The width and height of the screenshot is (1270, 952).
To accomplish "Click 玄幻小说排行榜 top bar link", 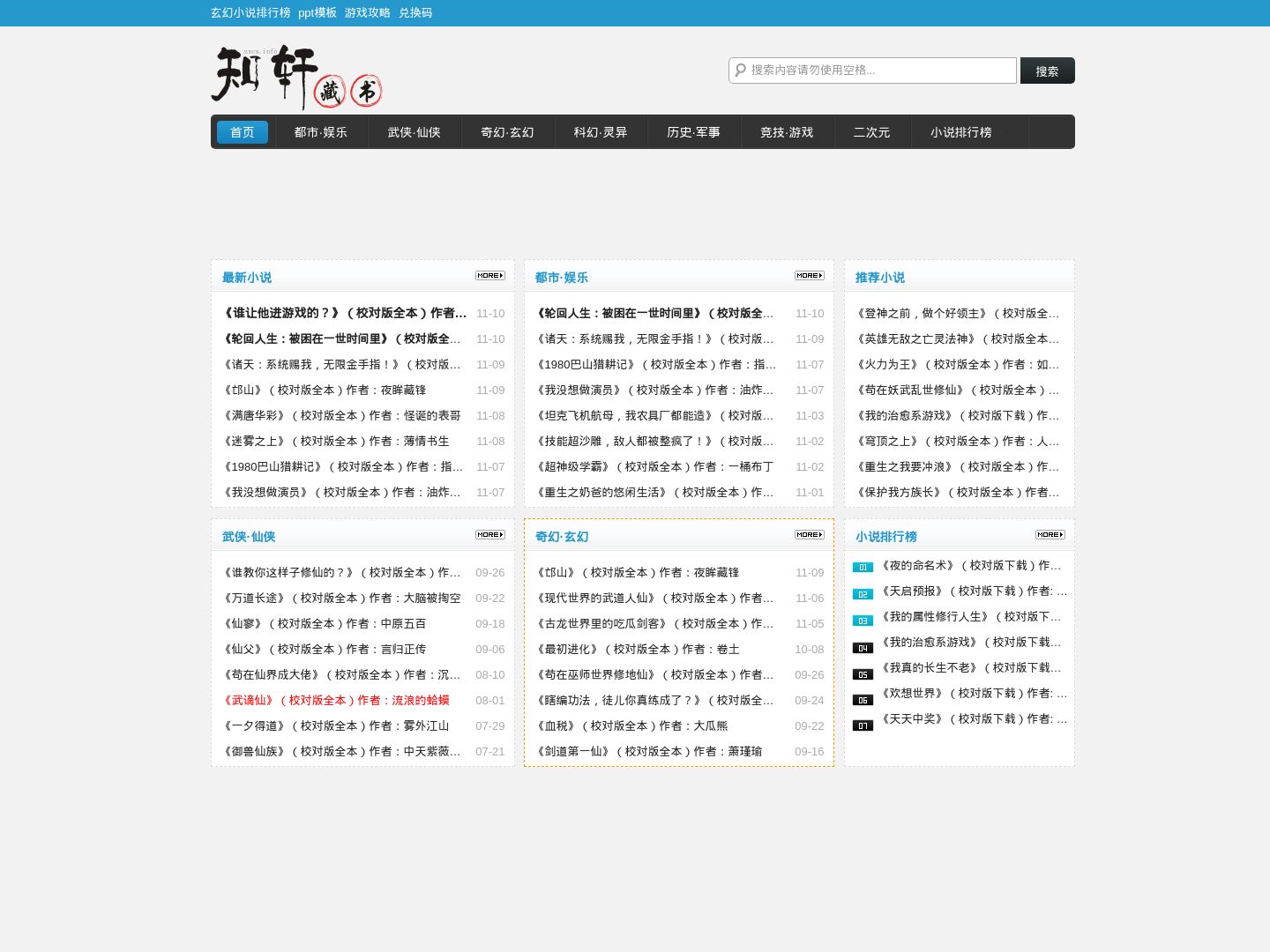I will coord(250,12).
